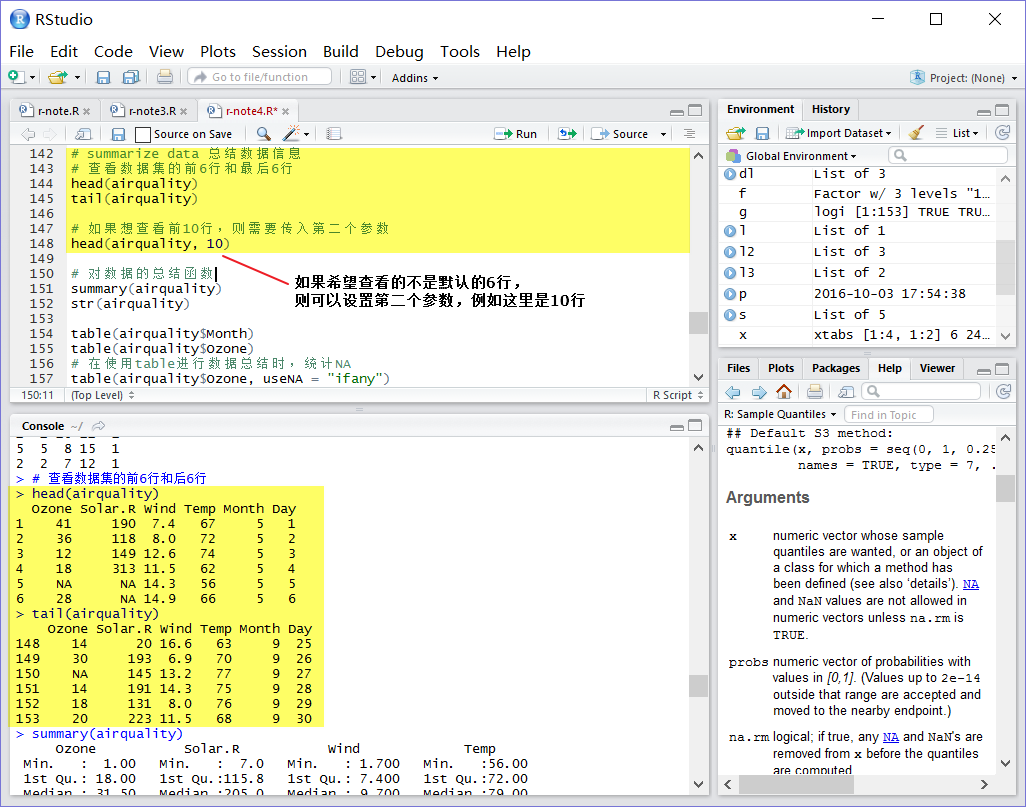Click the compile notebook icon in editor
Screen dimensions: 1026x807
point(334,134)
